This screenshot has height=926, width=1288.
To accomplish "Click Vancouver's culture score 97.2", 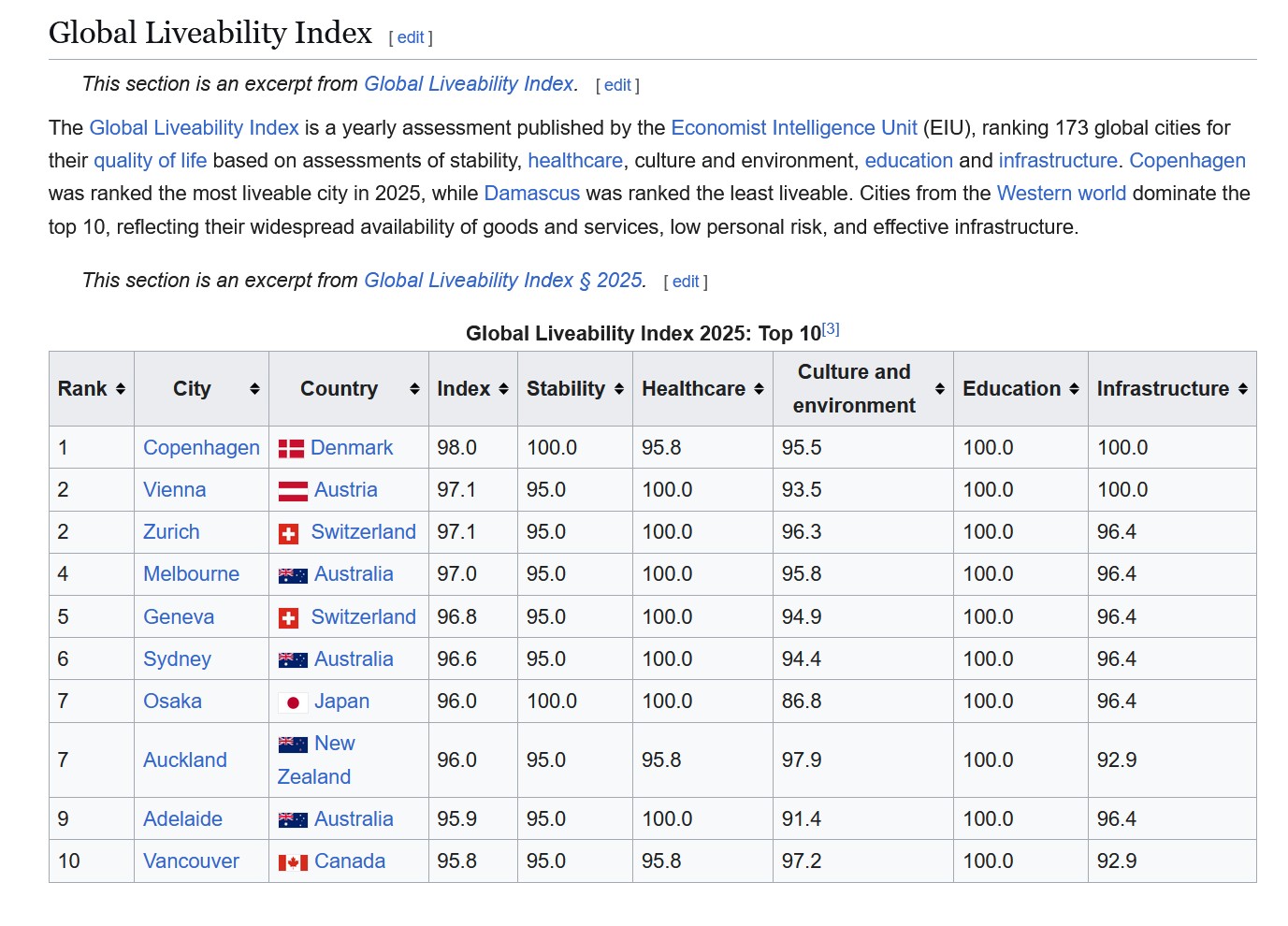I will pos(802,861).
